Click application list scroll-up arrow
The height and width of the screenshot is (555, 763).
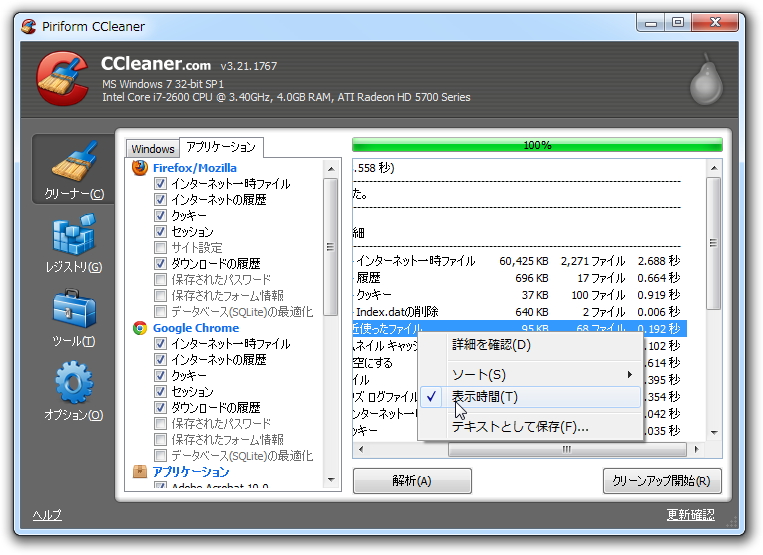tap(331, 169)
